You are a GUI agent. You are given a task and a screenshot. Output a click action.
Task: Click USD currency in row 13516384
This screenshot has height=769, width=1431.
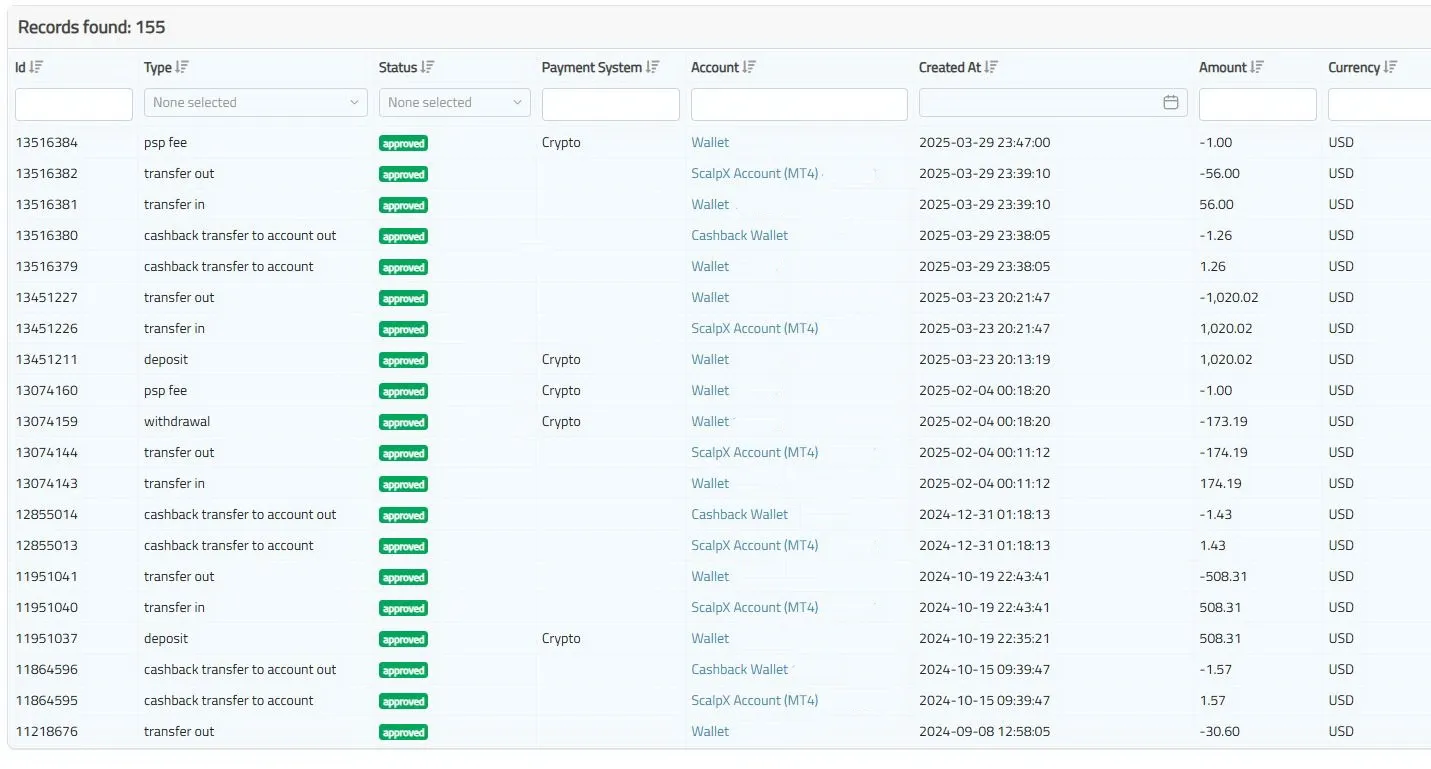[x=1341, y=142]
